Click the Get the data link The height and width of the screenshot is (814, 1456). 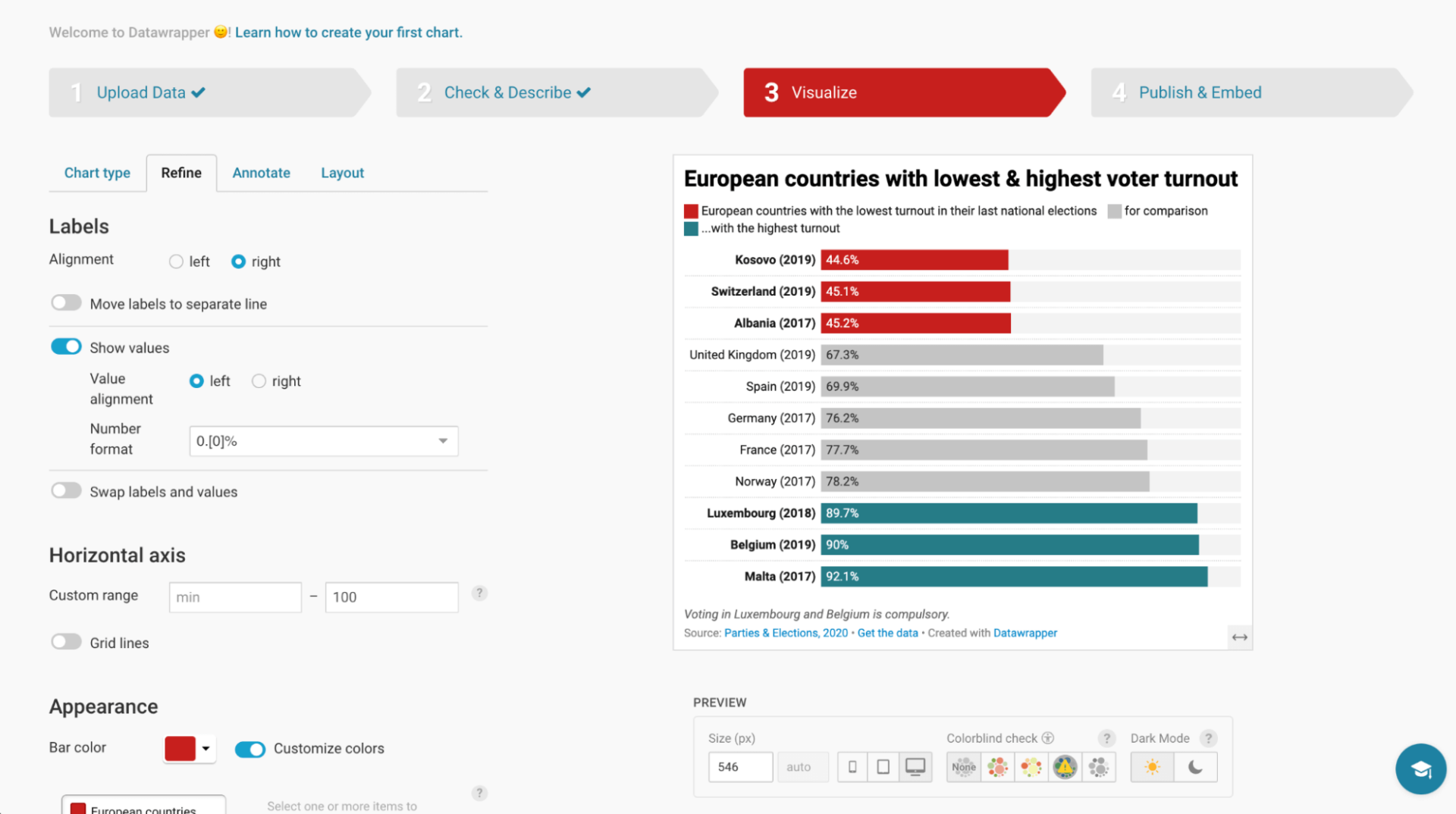pyautogui.click(x=887, y=633)
